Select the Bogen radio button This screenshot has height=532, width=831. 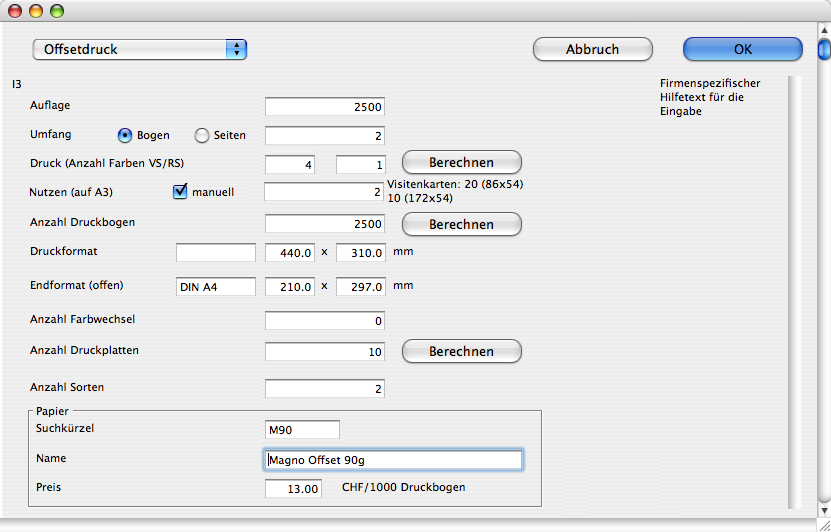pos(126,135)
